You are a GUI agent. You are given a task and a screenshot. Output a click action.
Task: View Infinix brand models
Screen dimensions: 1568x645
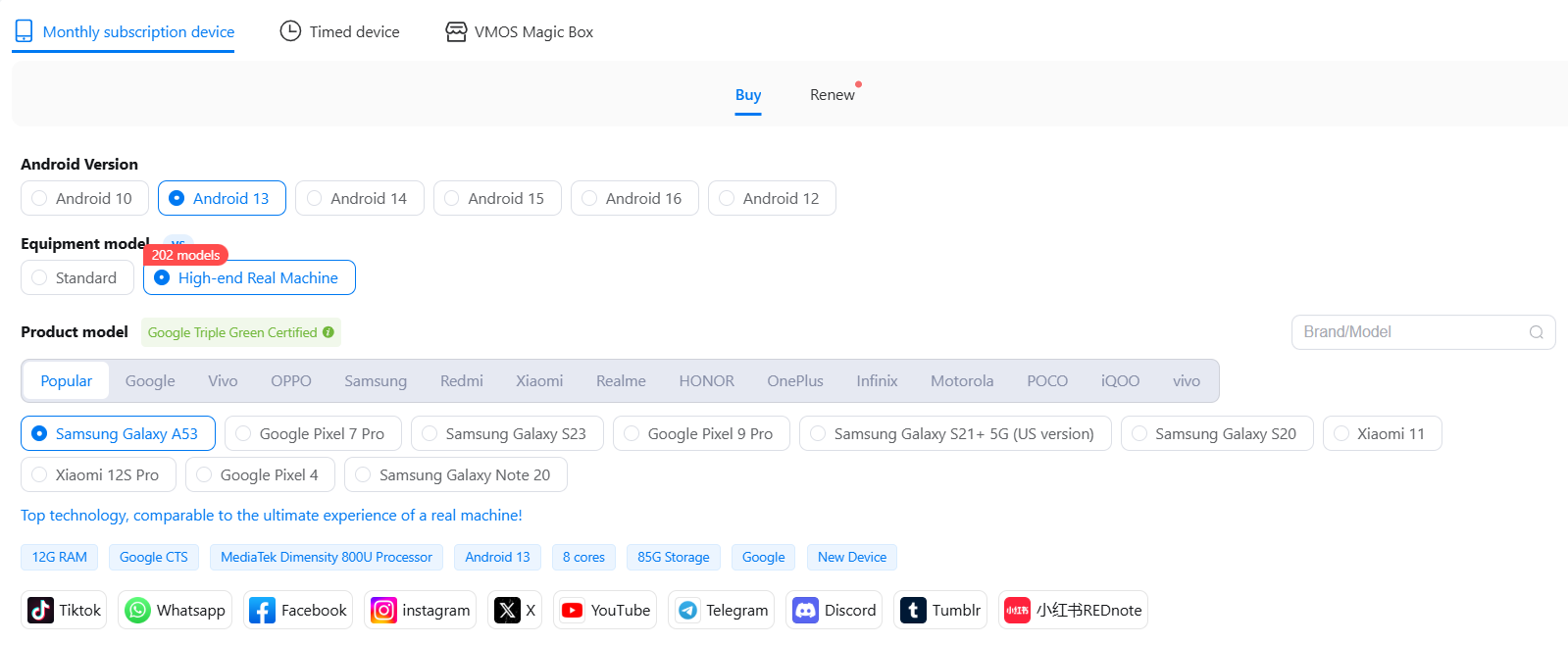pos(877,380)
